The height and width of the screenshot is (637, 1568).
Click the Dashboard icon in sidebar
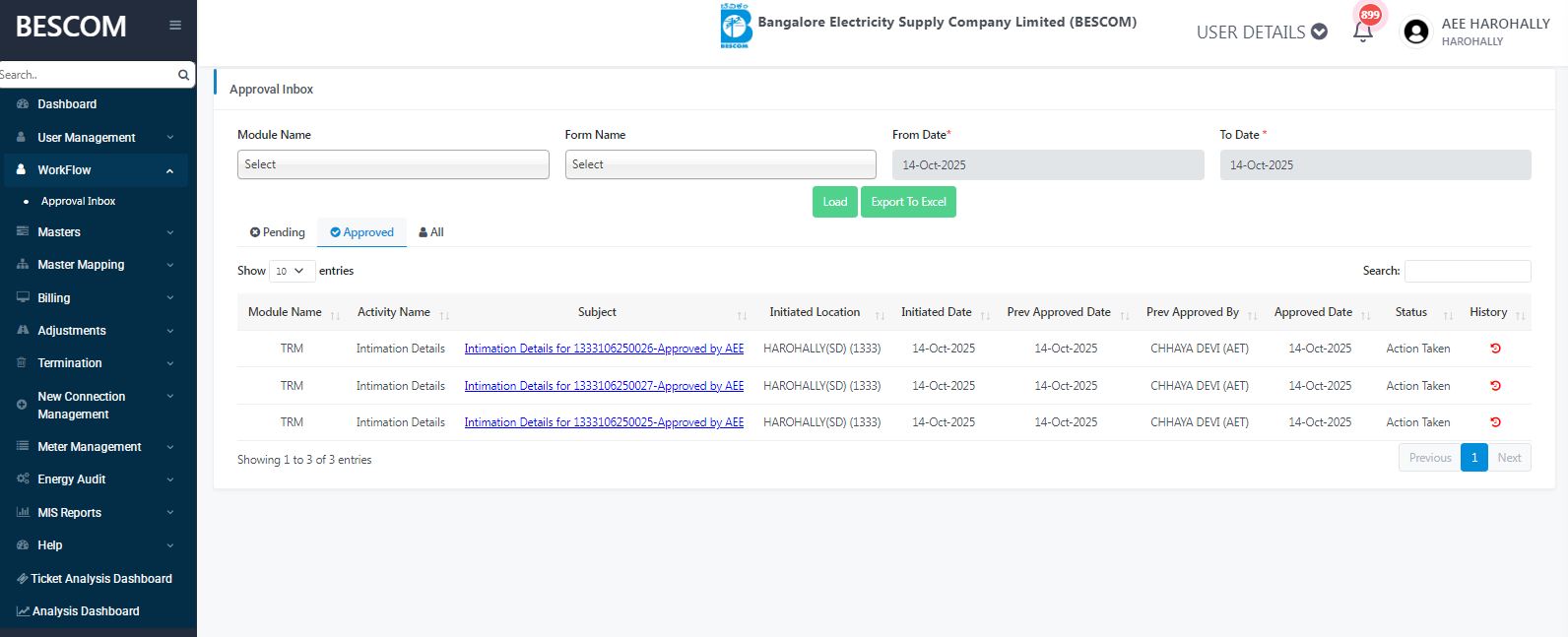tap(23, 104)
